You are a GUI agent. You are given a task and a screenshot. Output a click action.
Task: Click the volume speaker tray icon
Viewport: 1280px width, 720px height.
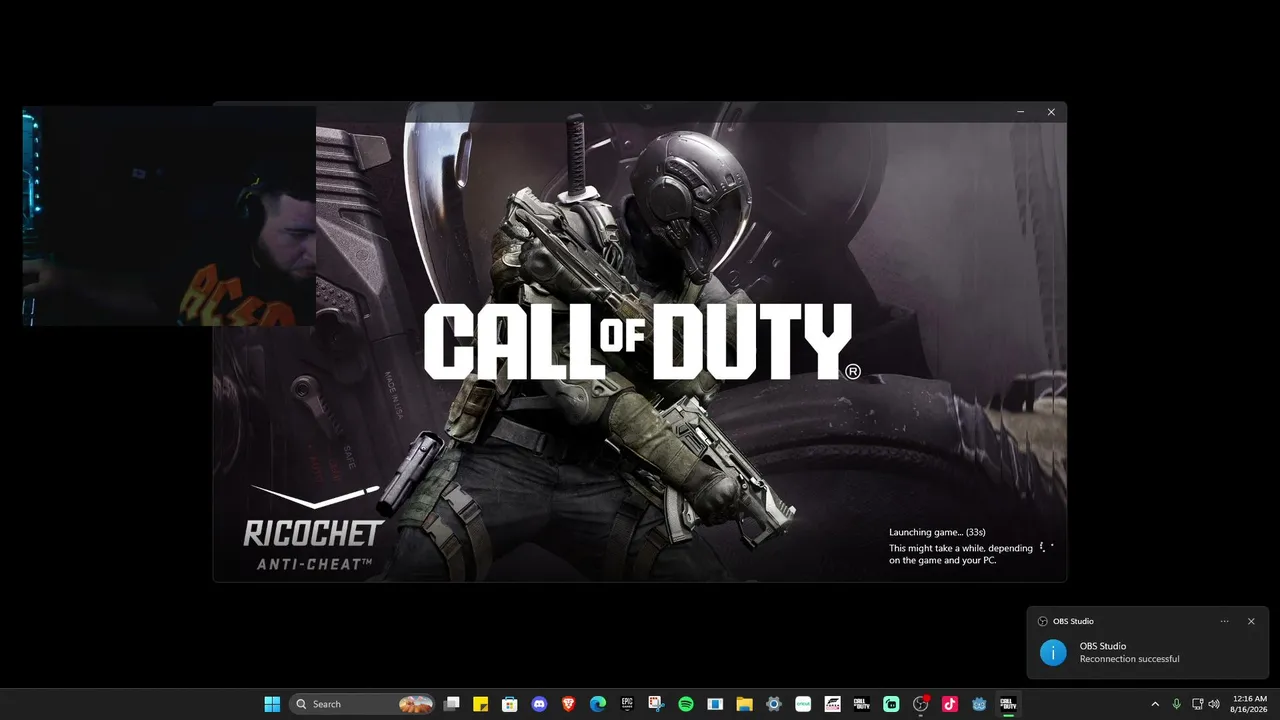[x=1214, y=704]
